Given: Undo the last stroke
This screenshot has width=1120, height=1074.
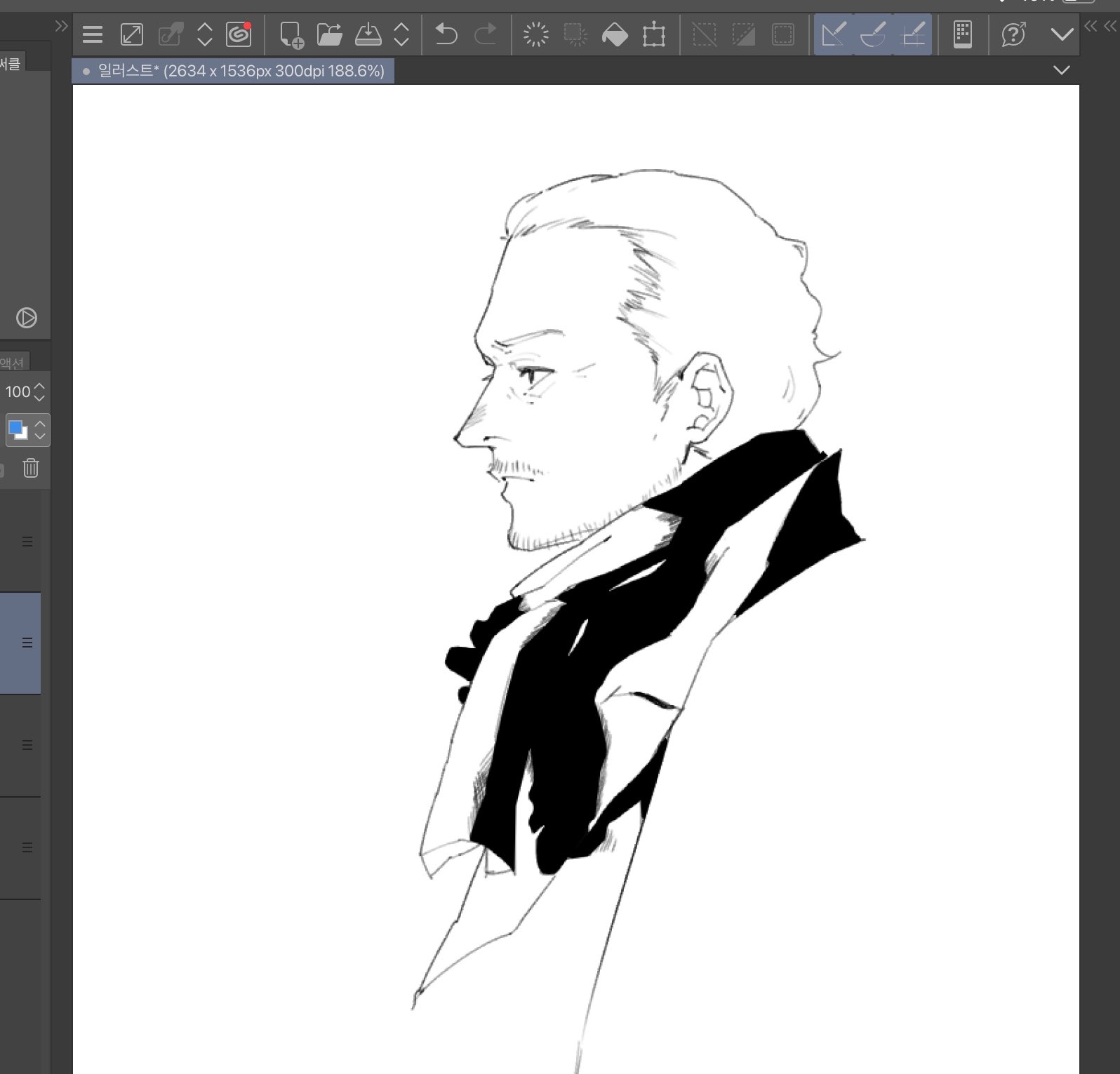Looking at the screenshot, I should coord(446,34).
